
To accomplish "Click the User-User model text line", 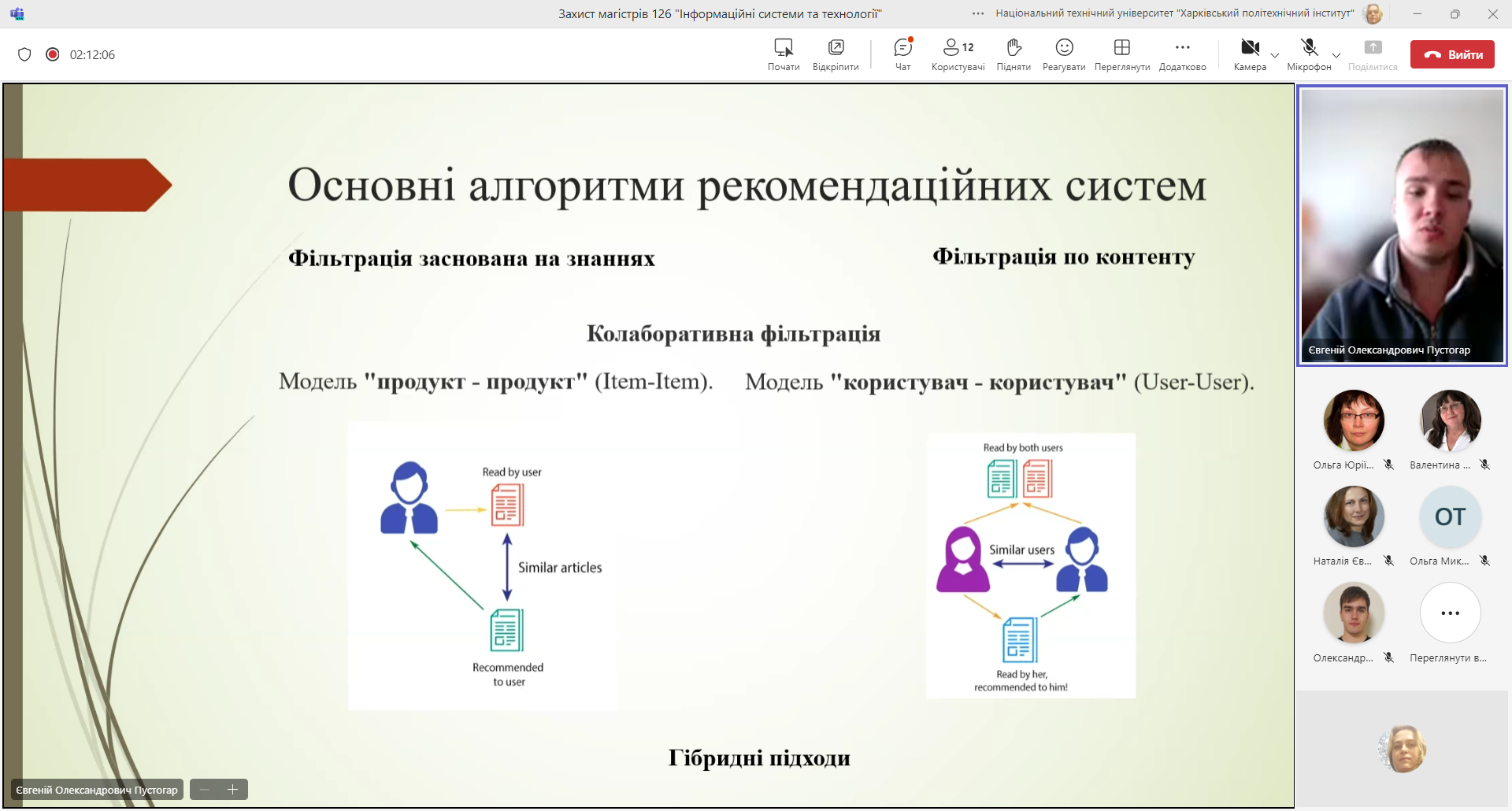I will (1000, 382).
